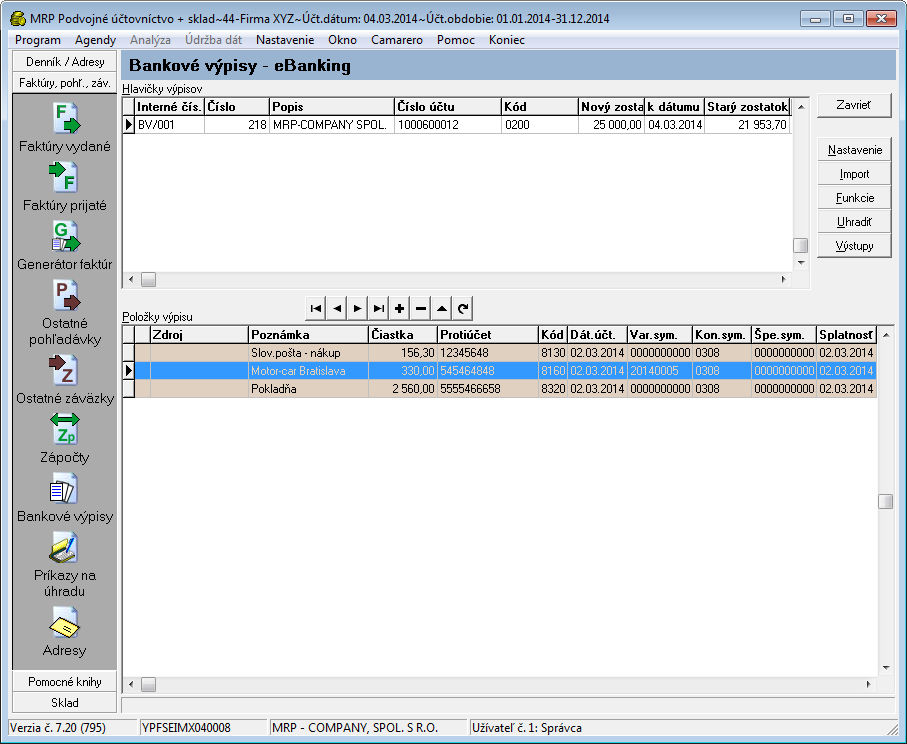The height and width of the screenshot is (744, 907).
Task: Click right scroll arrow of items grid
Action: tap(868, 684)
